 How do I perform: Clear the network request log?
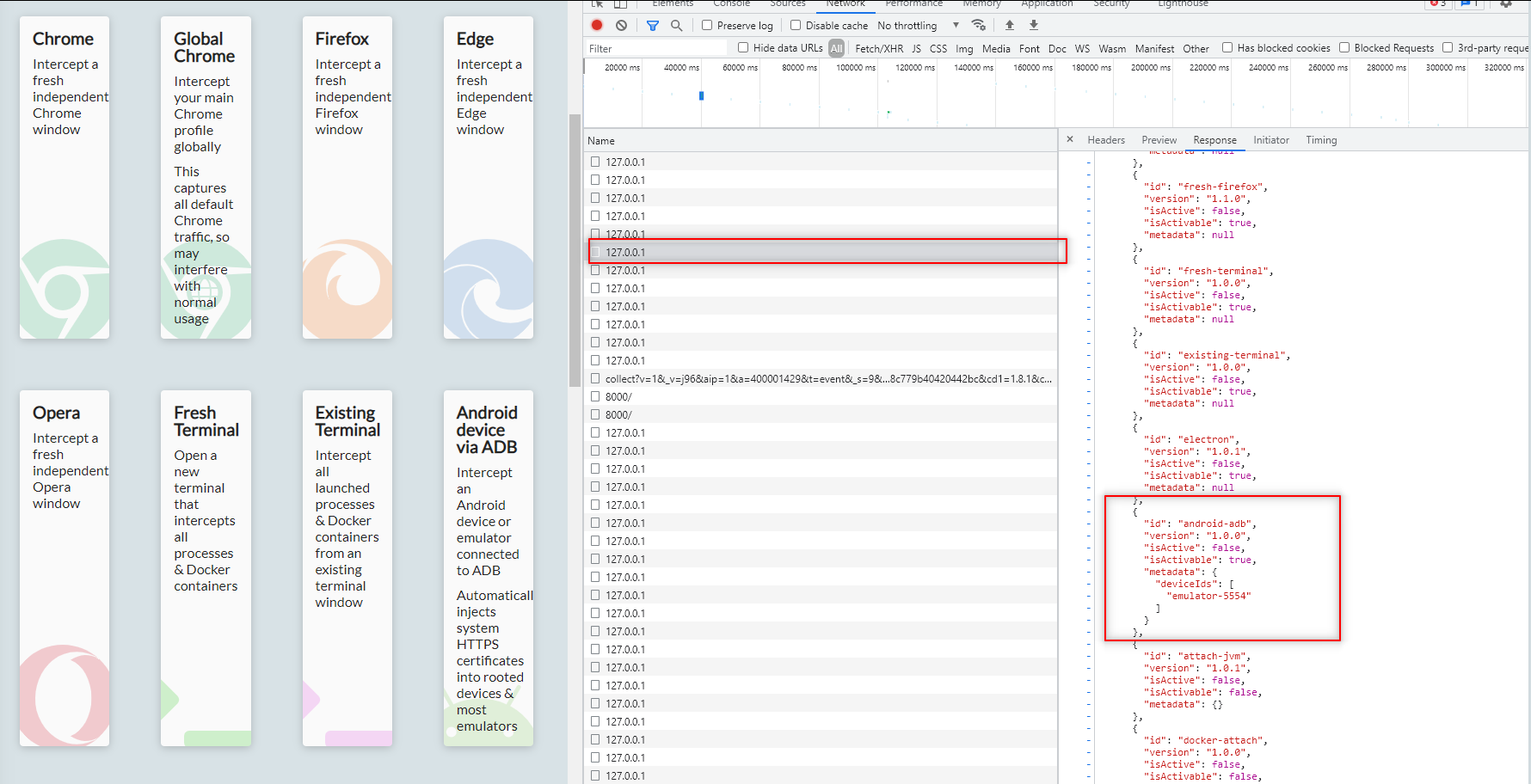click(x=622, y=25)
